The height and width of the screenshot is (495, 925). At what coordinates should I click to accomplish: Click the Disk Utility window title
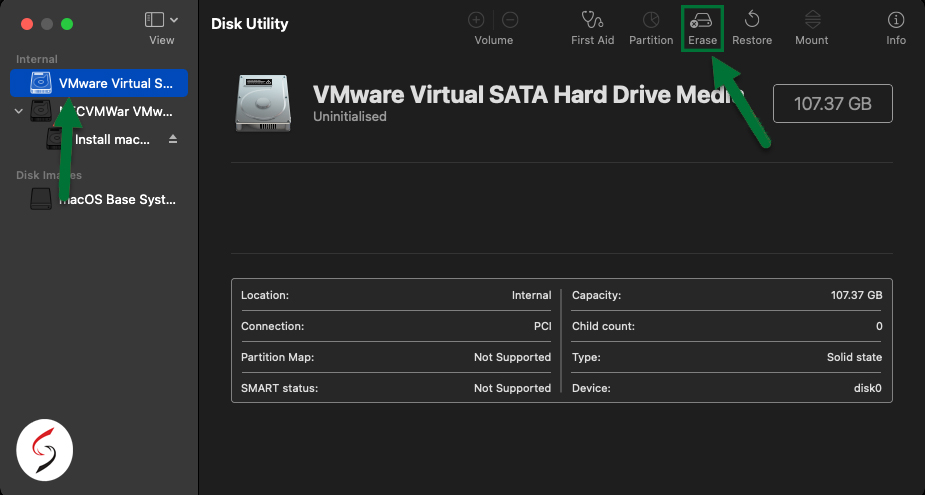[x=250, y=24]
